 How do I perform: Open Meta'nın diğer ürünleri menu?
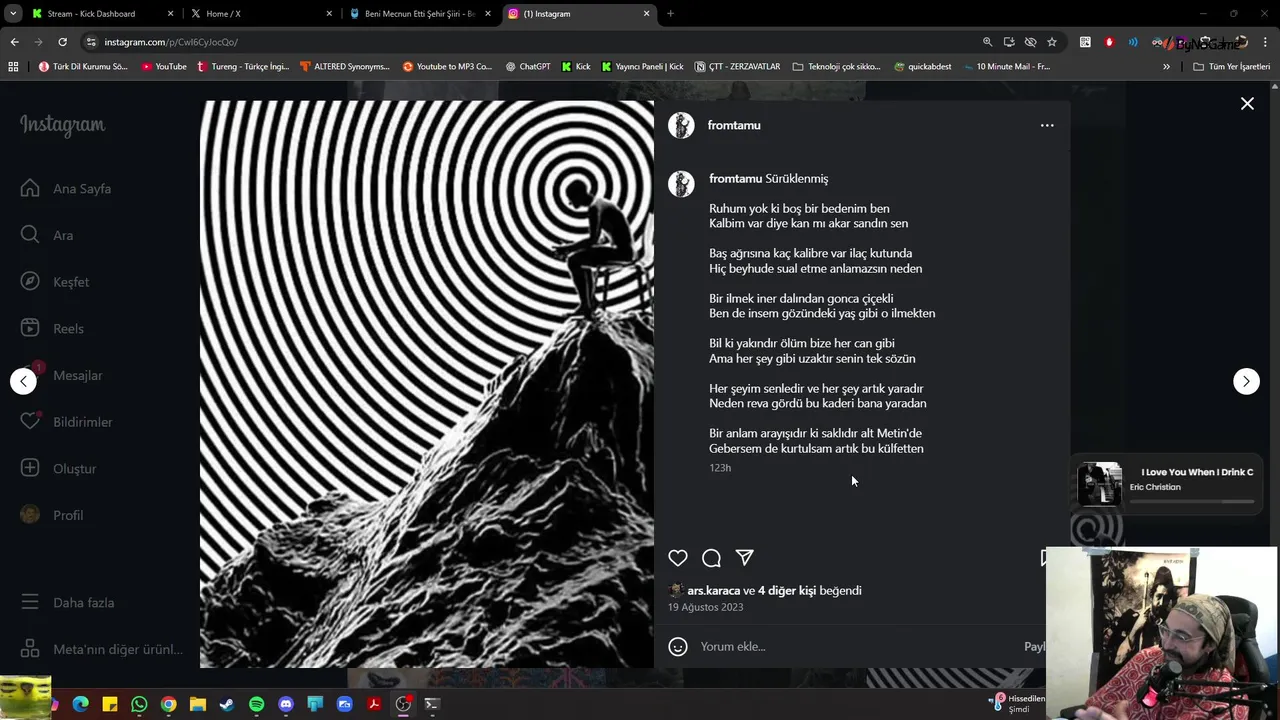coord(100,649)
